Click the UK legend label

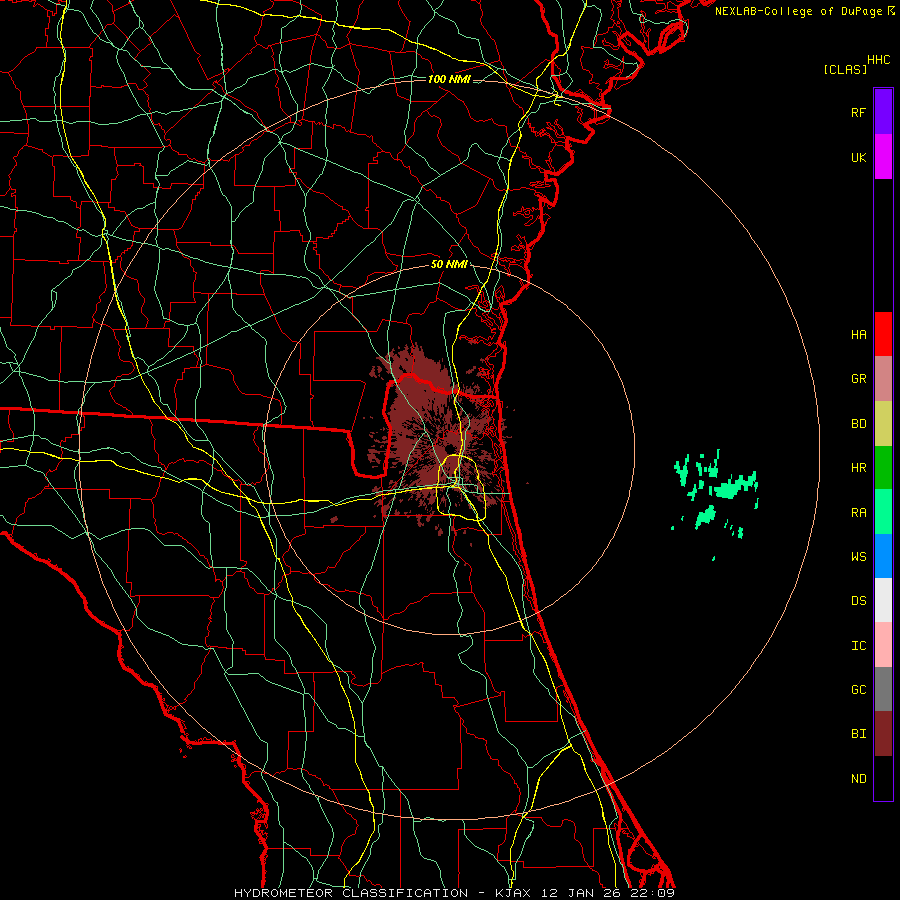coord(858,157)
